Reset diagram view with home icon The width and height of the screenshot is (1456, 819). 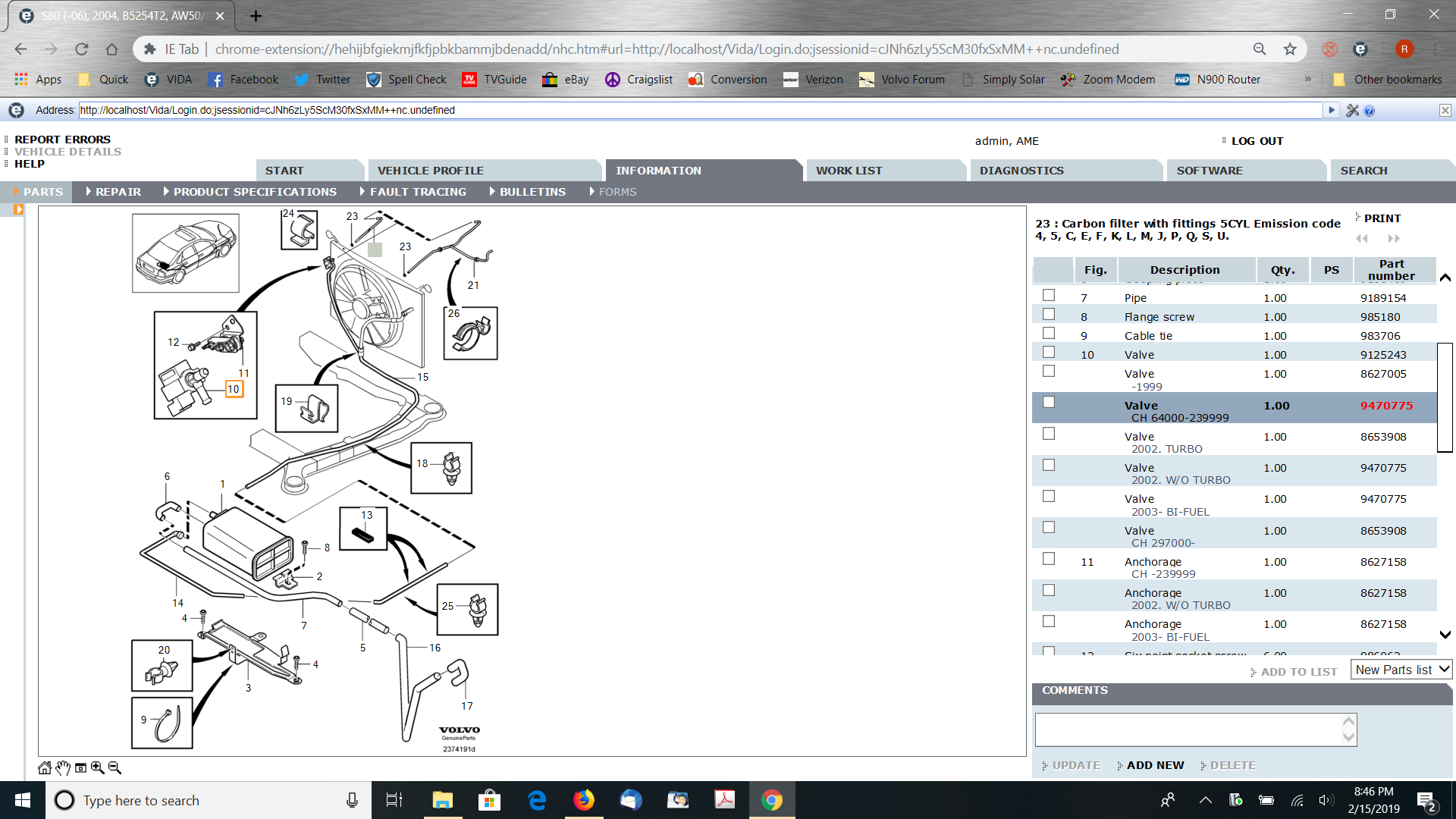click(x=45, y=767)
